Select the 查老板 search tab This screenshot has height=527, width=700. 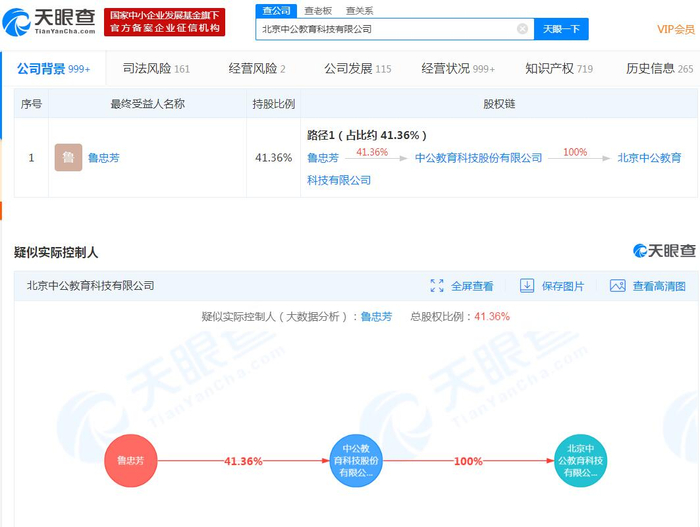click(318, 11)
